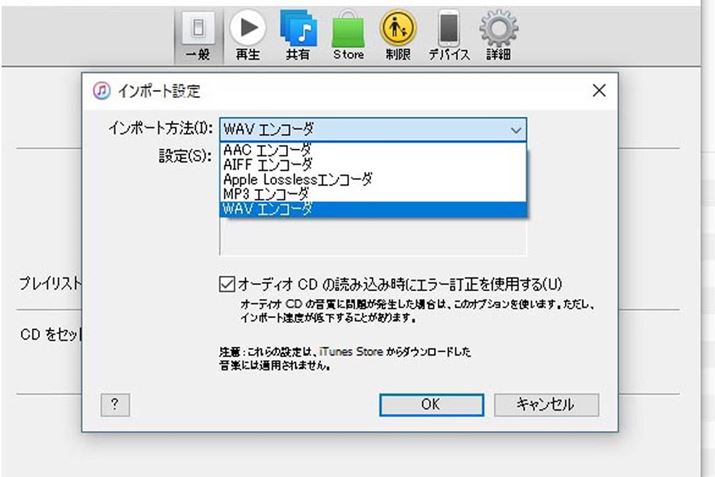Open the 共有 (Sharing) preferences tab
The image size is (715, 477).
pos(298,36)
